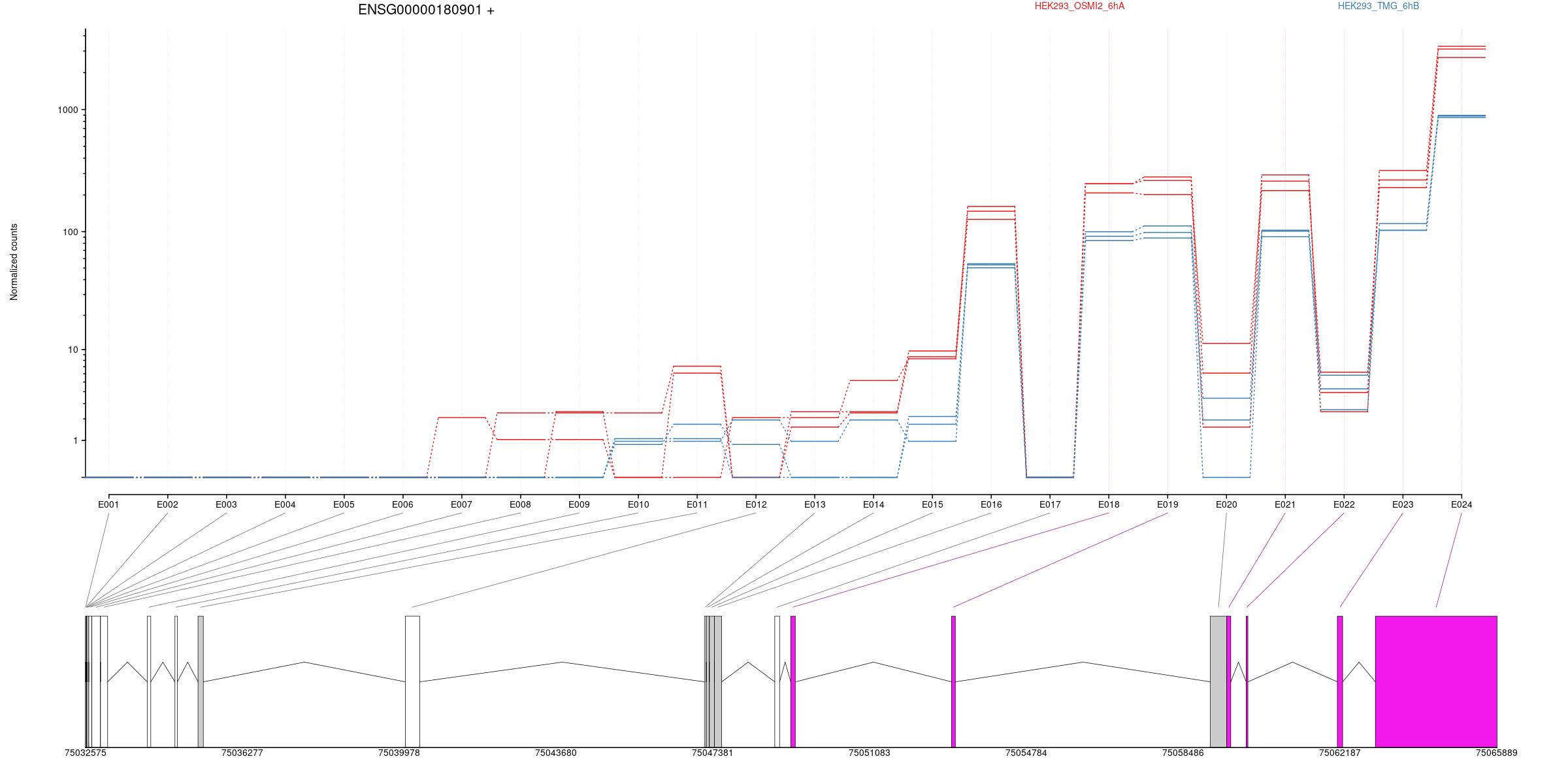Click exon label E024
The image size is (1568, 784).
click(1462, 504)
